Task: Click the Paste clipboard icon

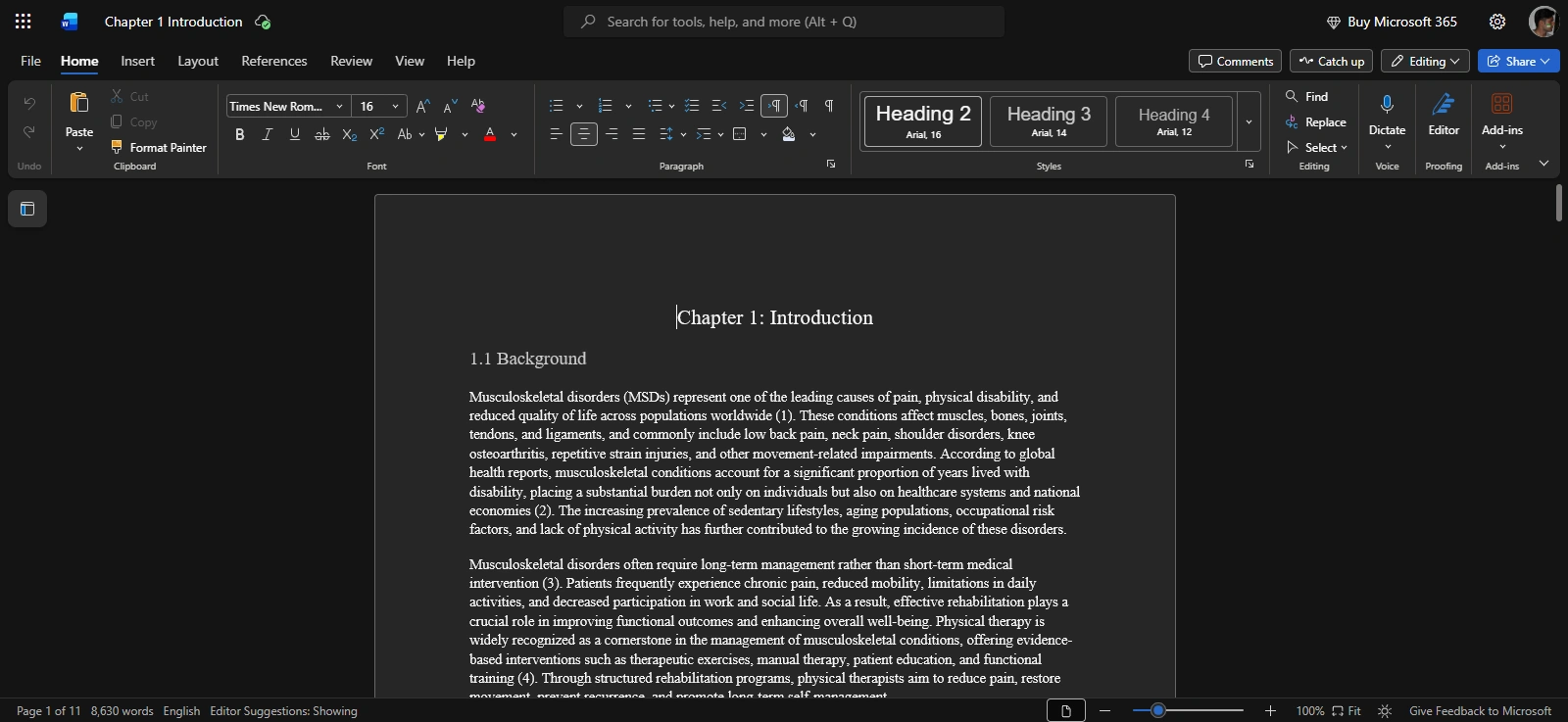Action: pos(79,103)
